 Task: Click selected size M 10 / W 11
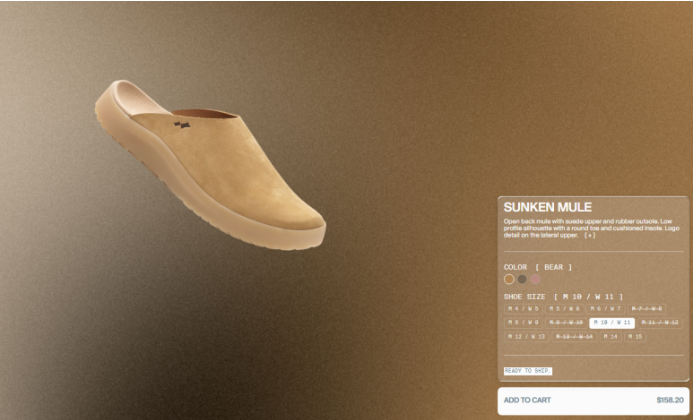tap(610, 323)
